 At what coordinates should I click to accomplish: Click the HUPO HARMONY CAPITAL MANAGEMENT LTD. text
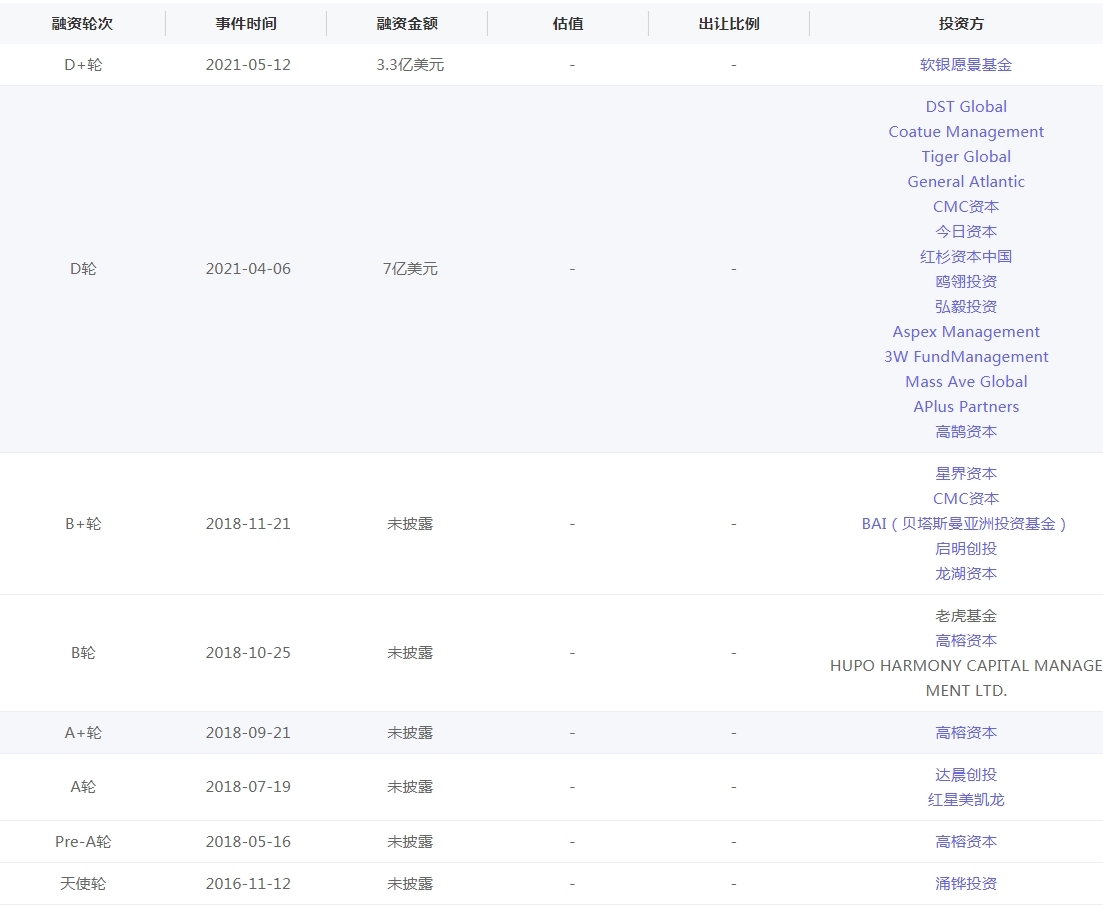[x=966, y=678]
